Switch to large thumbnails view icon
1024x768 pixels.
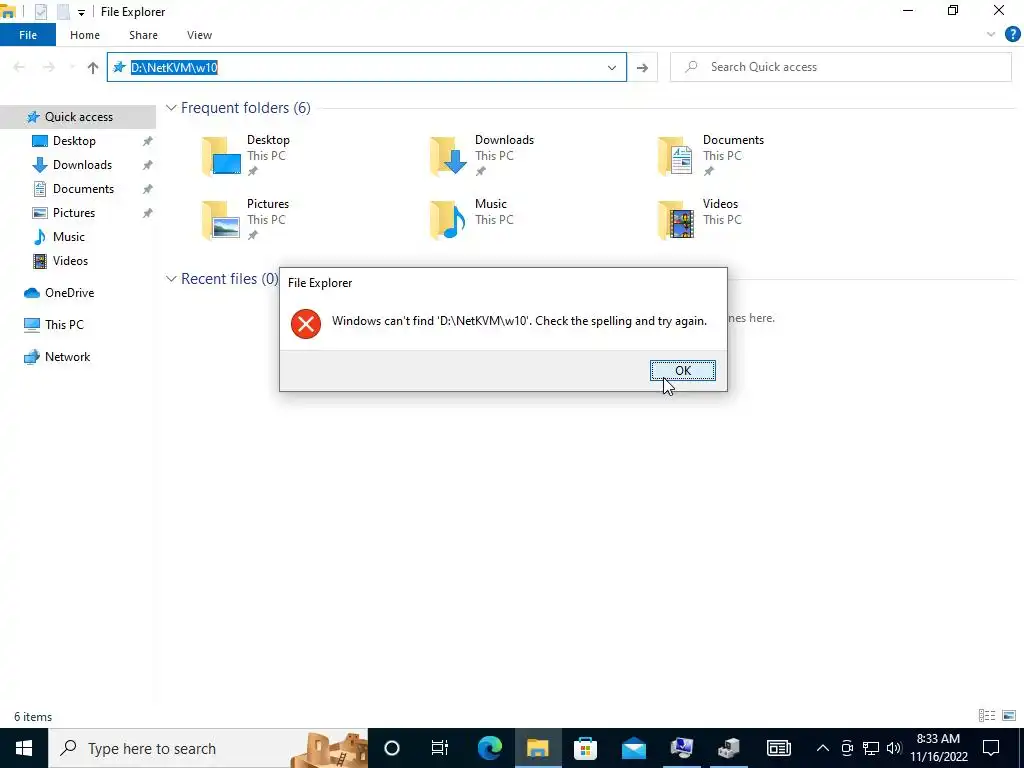pyautogui.click(x=1009, y=716)
